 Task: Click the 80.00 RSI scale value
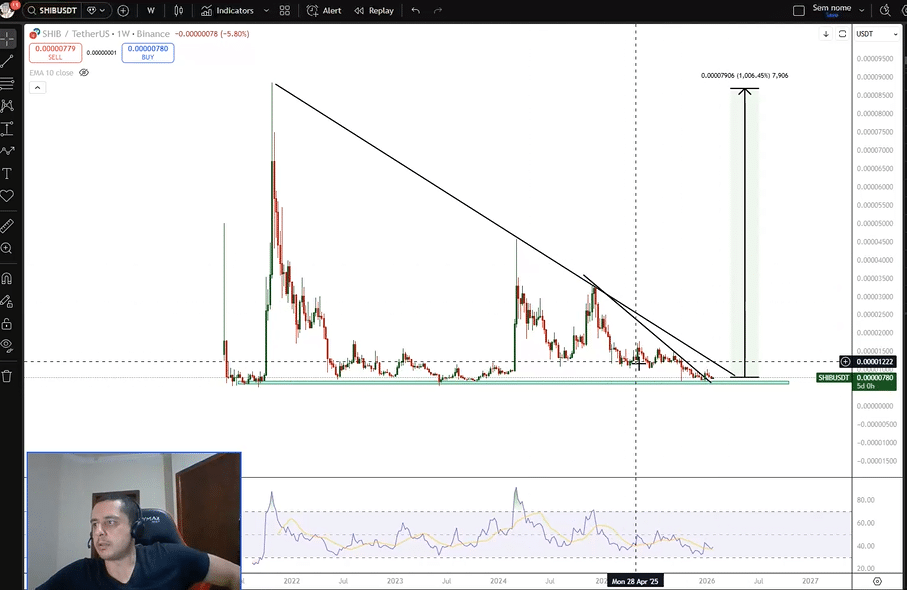pyautogui.click(x=866, y=500)
